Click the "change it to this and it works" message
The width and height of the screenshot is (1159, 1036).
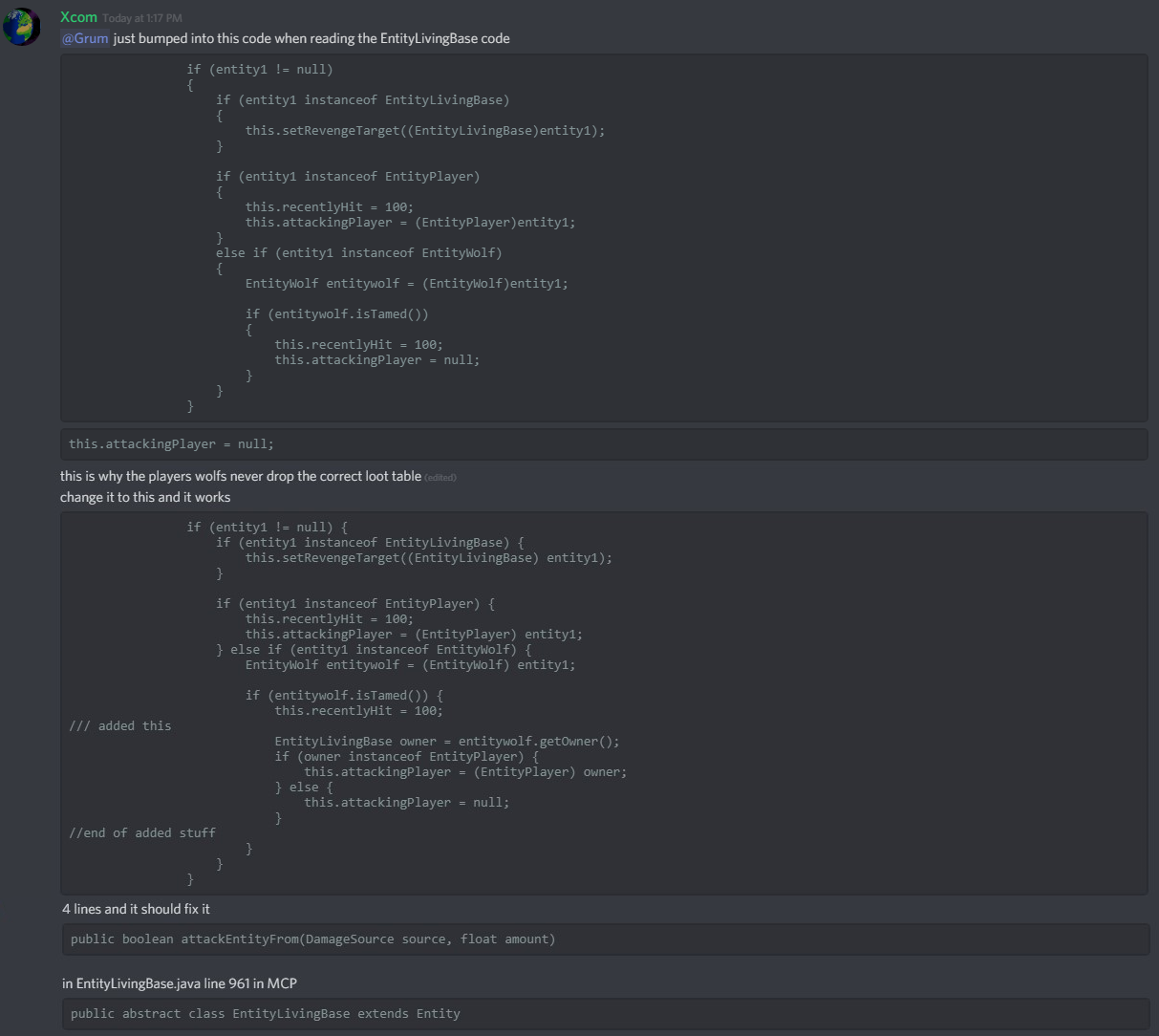click(145, 497)
